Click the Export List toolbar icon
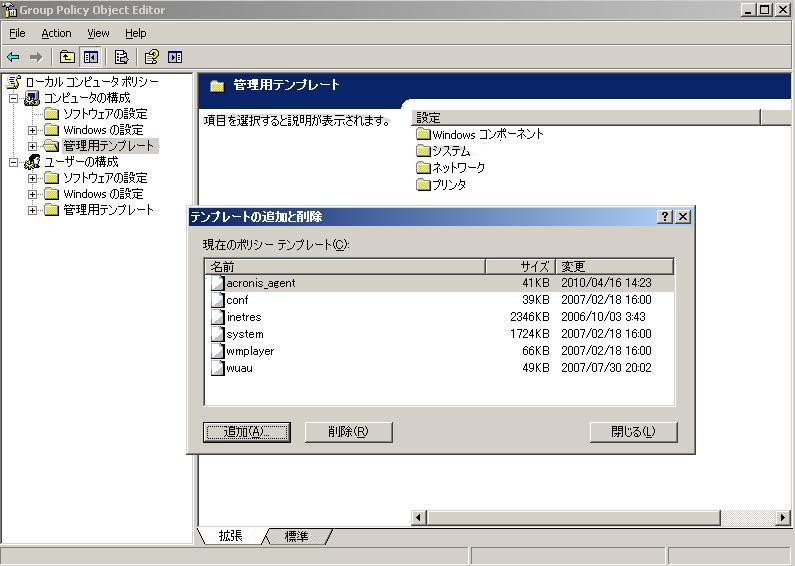795x566 pixels. click(121, 57)
